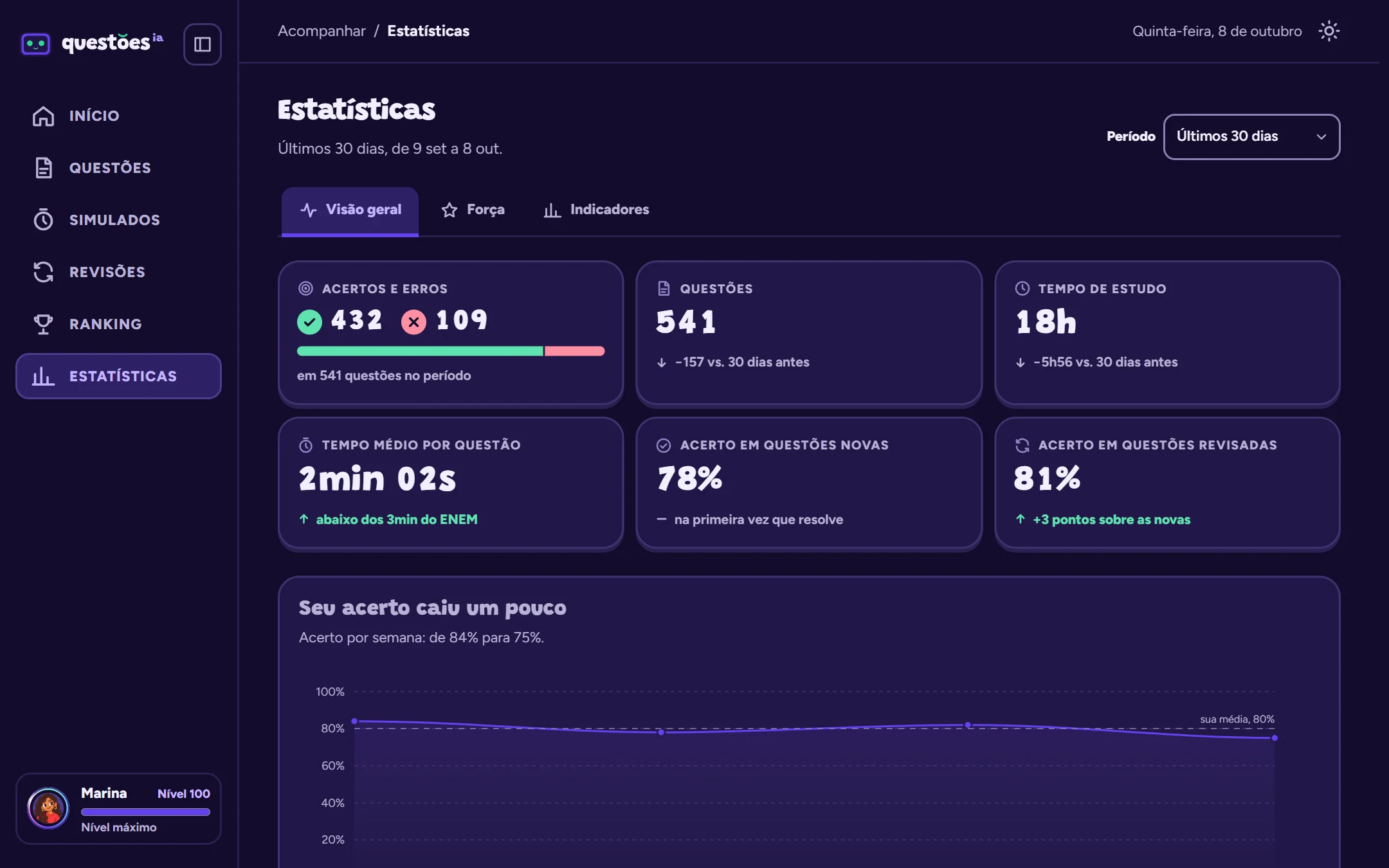The height and width of the screenshot is (868, 1389).
Task: Click the Estatísticas bar chart sidebar icon
Action: coord(43,376)
